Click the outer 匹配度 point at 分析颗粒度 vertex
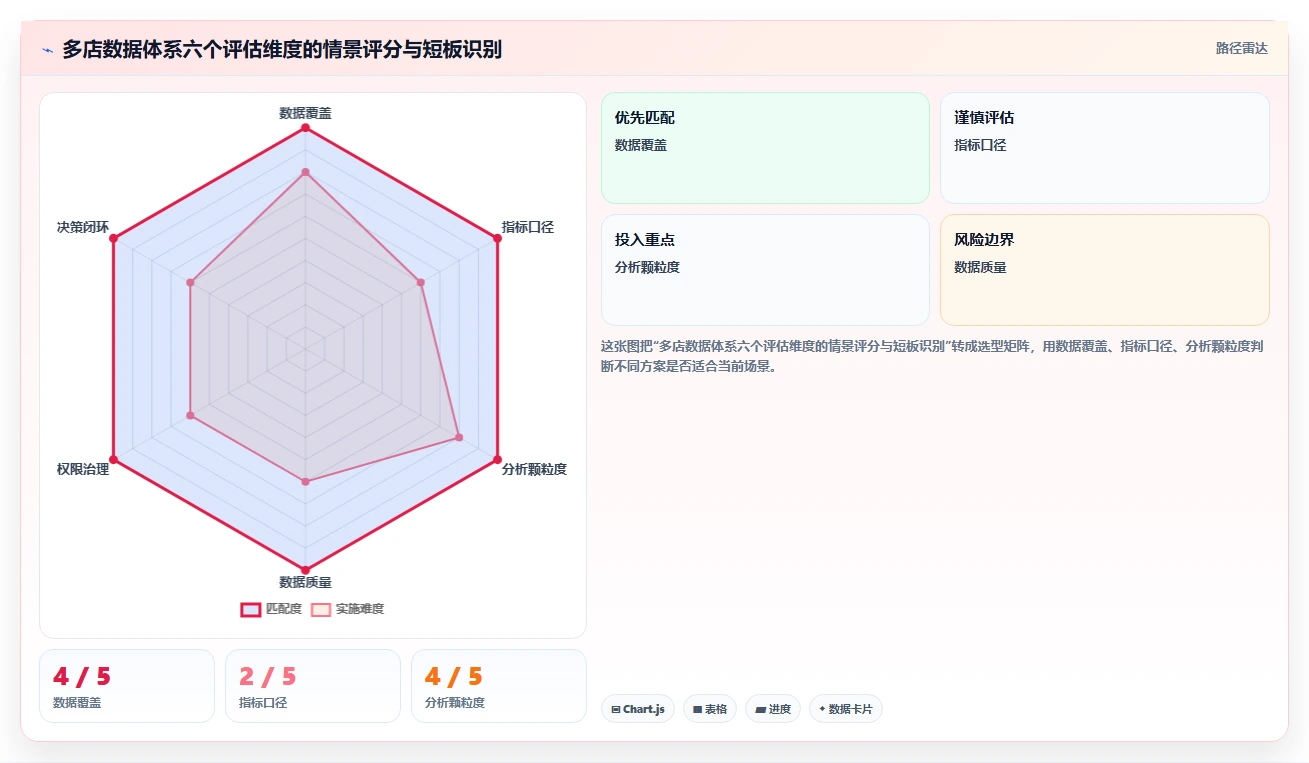The width and height of the screenshot is (1309, 763). [497, 459]
